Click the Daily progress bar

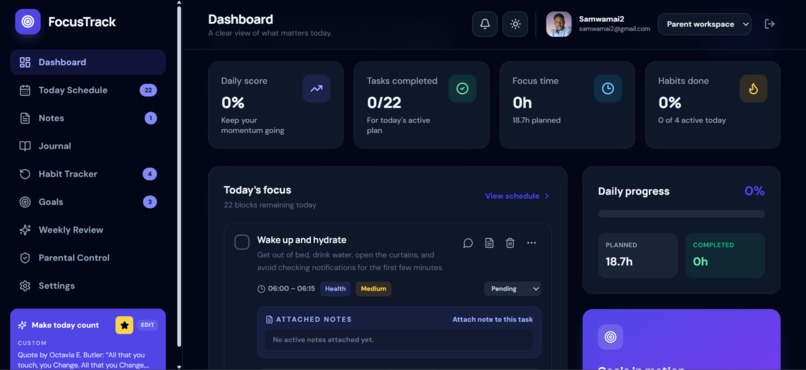(x=681, y=214)
